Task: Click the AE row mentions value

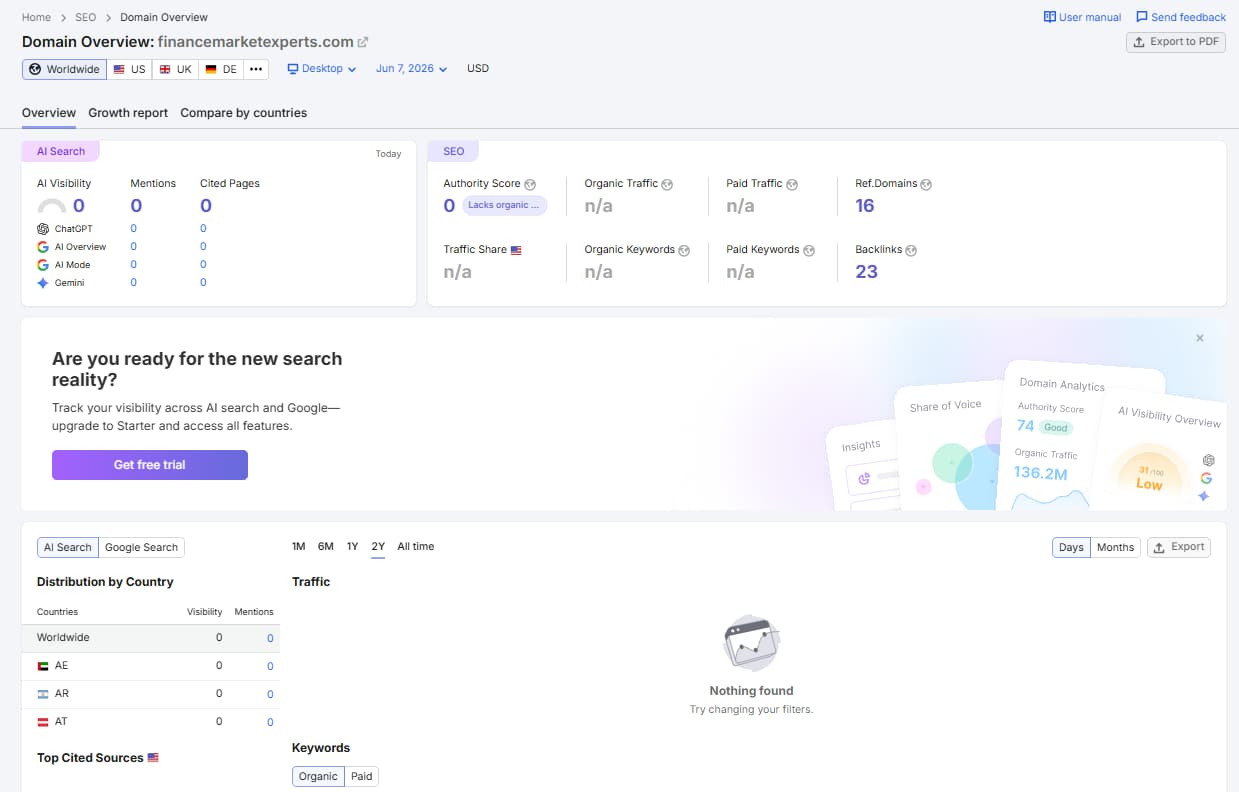Action: [270, 666]
